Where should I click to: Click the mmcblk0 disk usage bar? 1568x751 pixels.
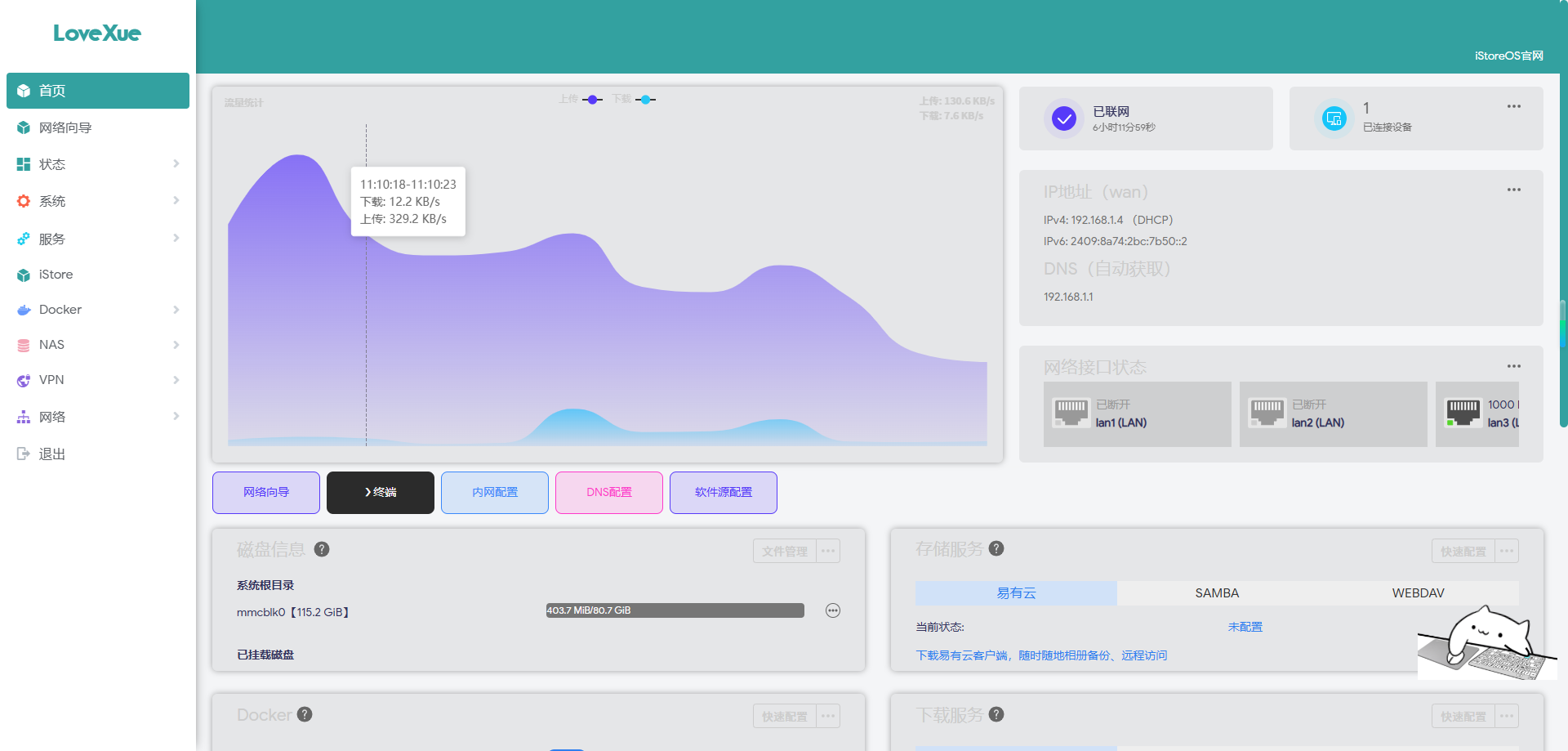point(675,610)
